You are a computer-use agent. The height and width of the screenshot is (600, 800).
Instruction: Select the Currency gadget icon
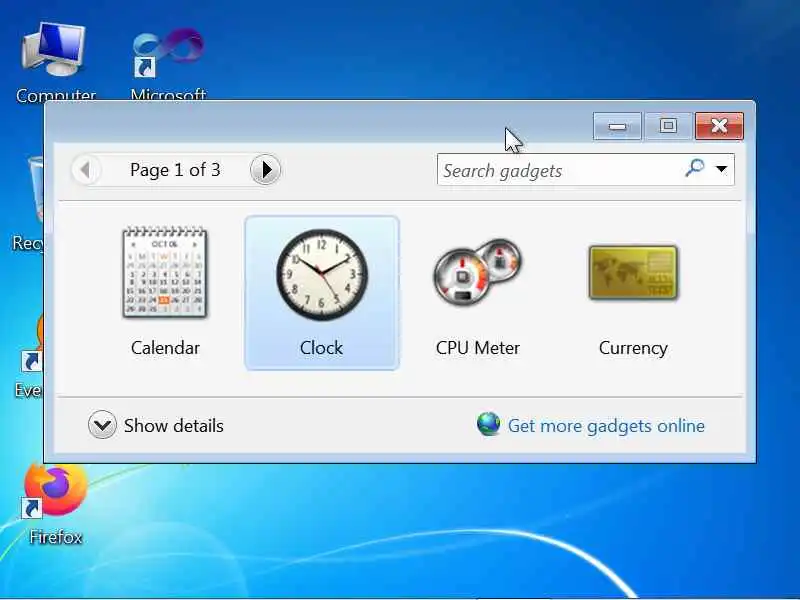(x=633, y=272)
